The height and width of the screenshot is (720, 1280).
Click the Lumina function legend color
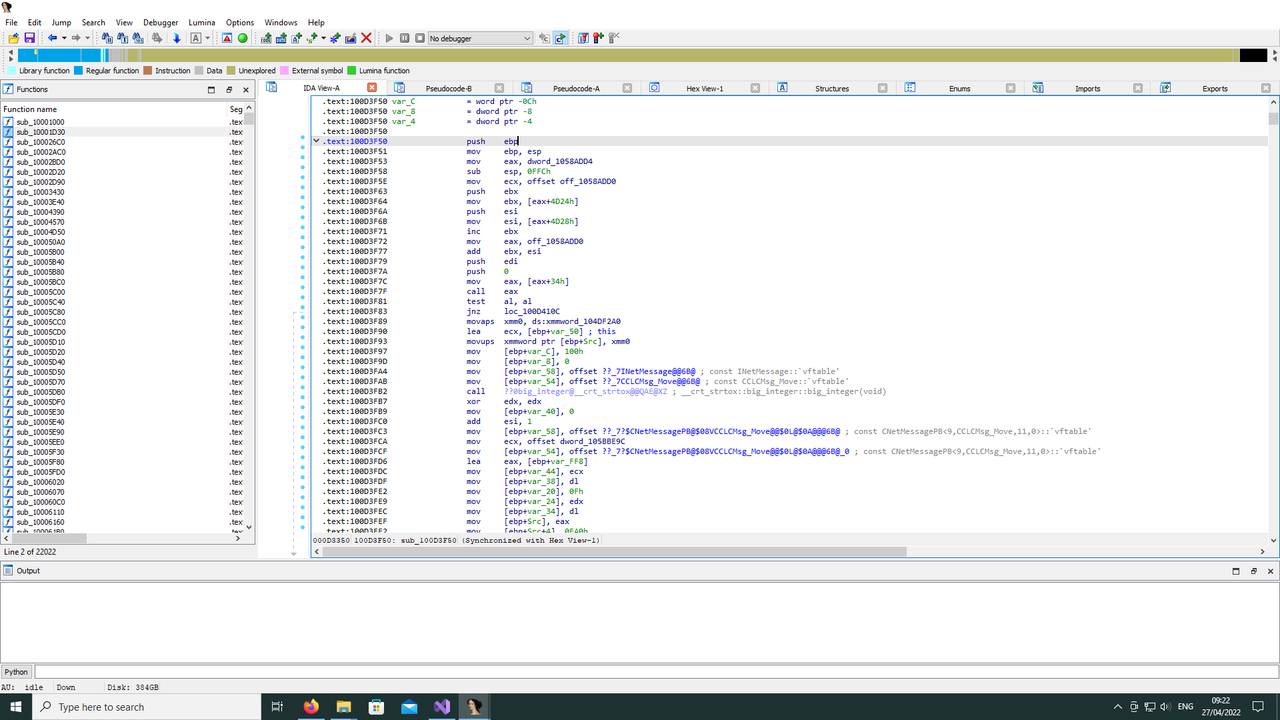[x=352, y=71]
